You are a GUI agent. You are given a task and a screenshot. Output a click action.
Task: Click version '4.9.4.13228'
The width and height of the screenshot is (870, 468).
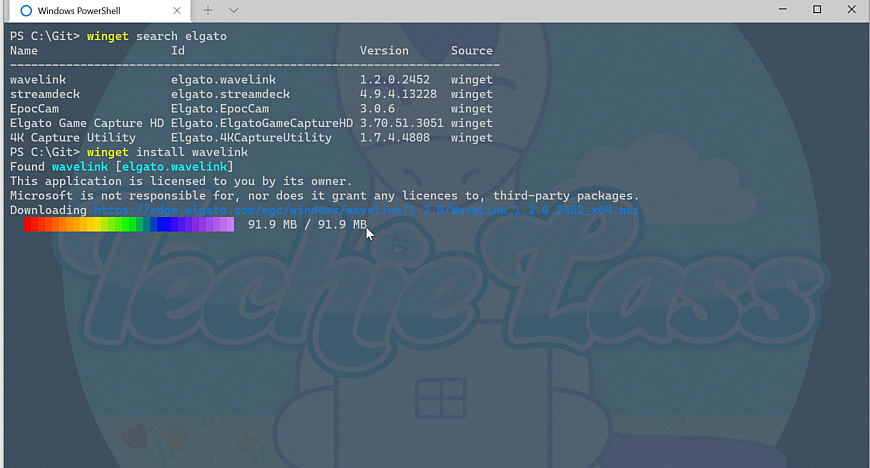(398, 94)
